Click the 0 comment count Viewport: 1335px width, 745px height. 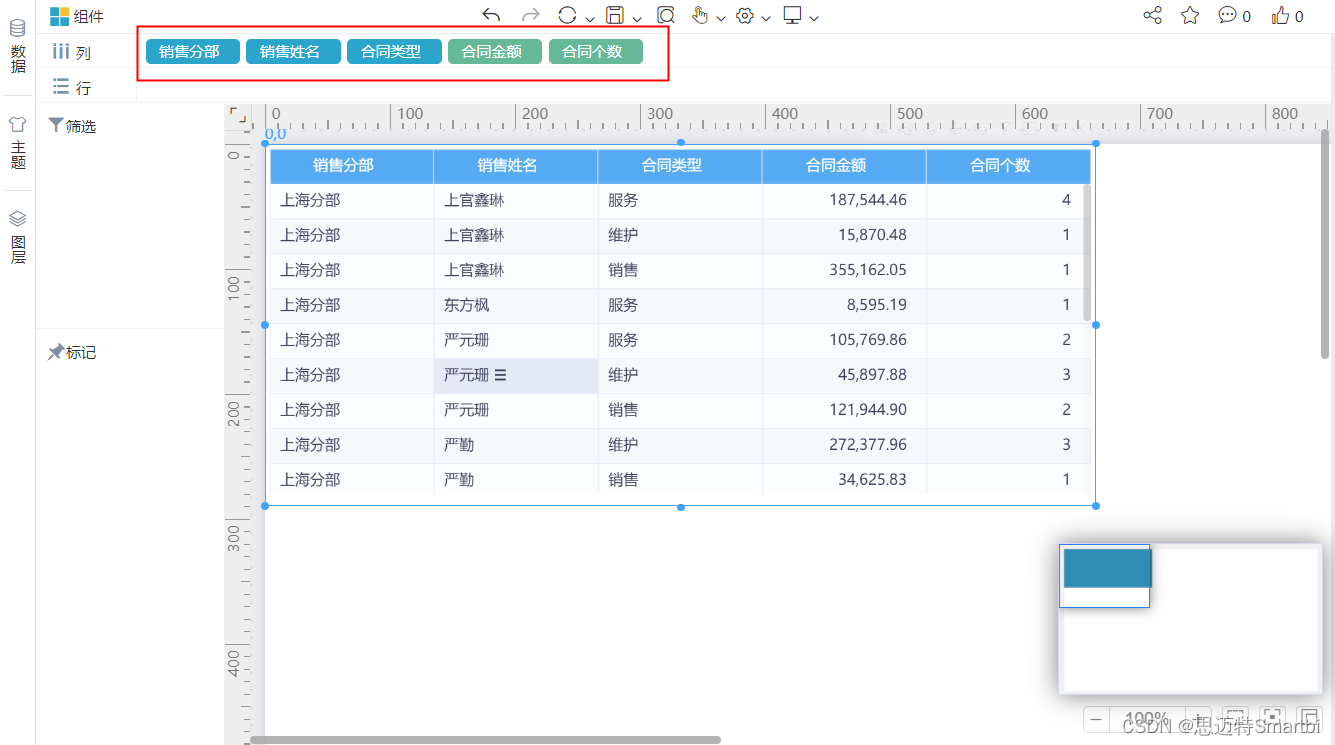point(1246,16)
